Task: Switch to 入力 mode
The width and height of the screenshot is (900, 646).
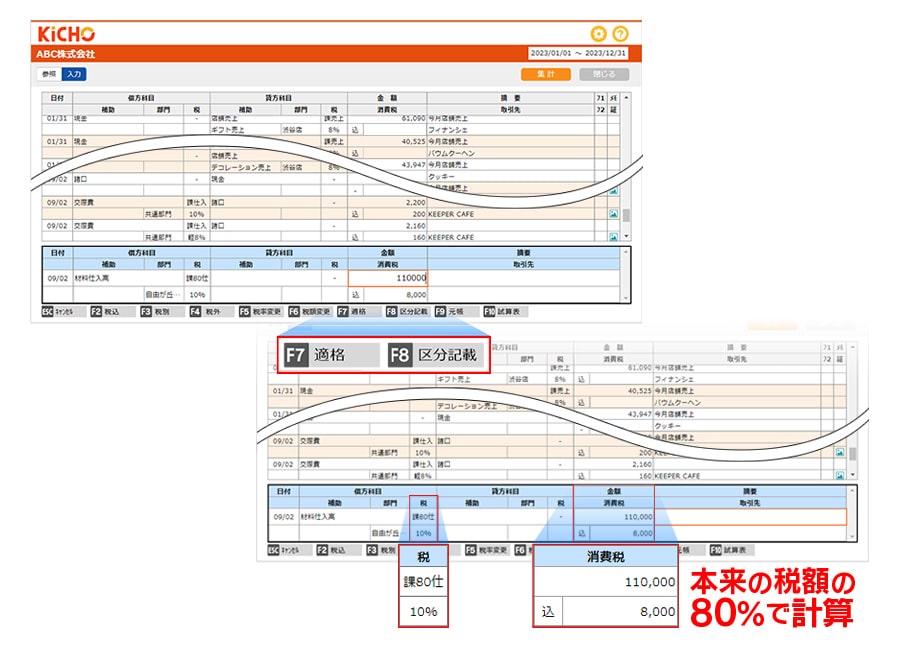Action: point(72,74)
